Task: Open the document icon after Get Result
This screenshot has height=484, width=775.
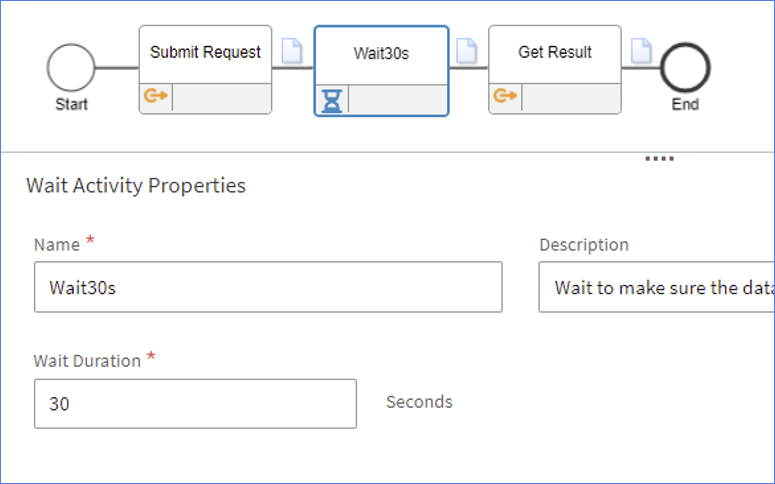Action: coord(641,51)
